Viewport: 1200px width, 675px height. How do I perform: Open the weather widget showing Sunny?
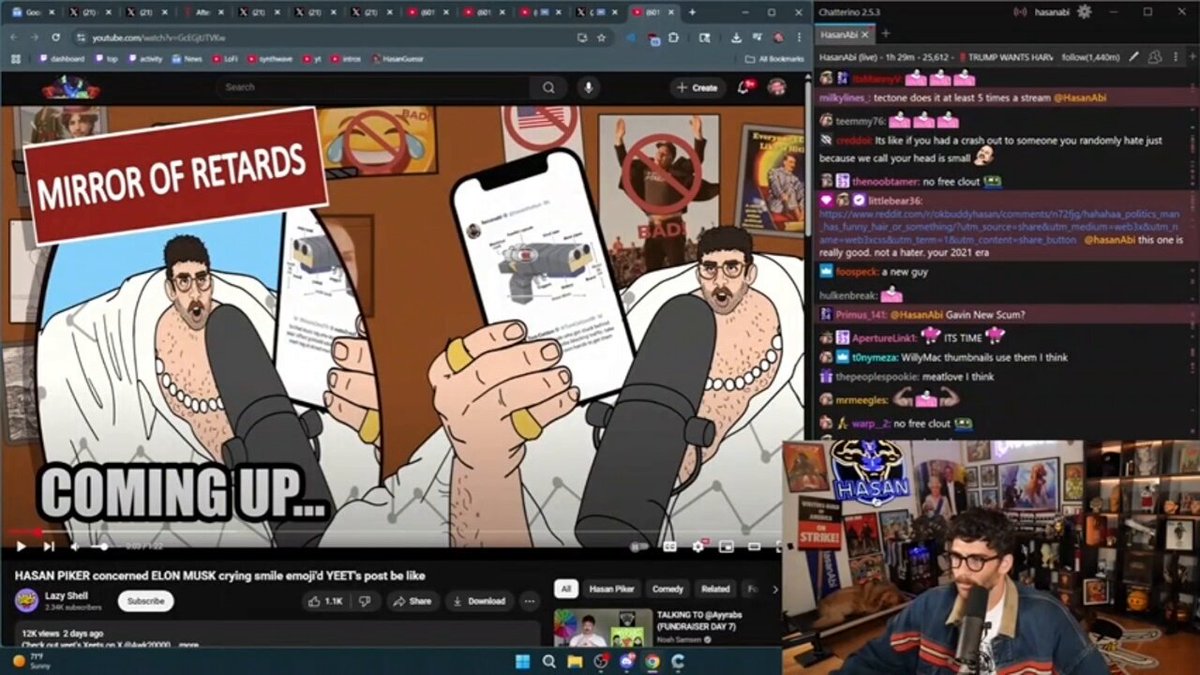point(31,660)
